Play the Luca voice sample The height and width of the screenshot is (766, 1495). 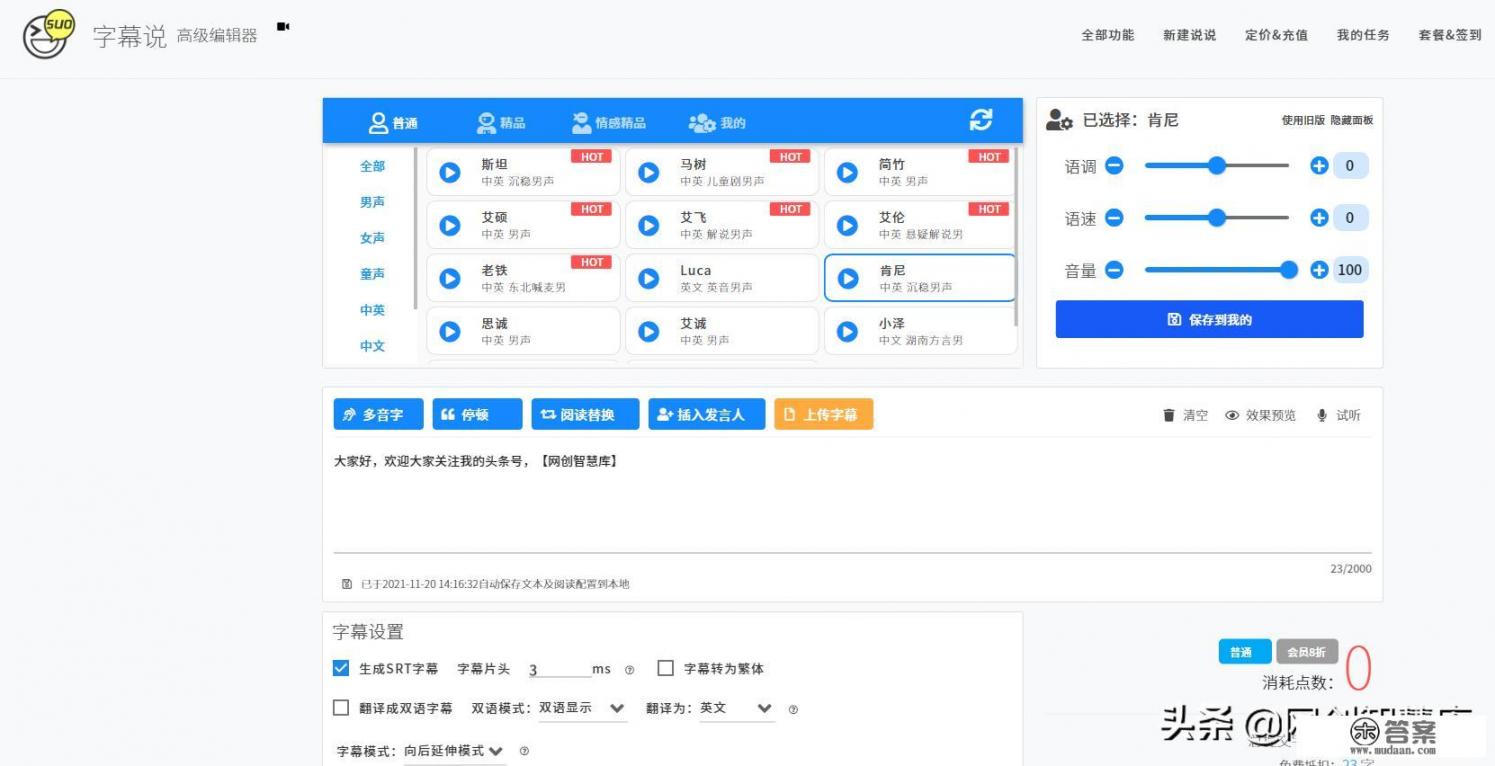click(649, 279)
